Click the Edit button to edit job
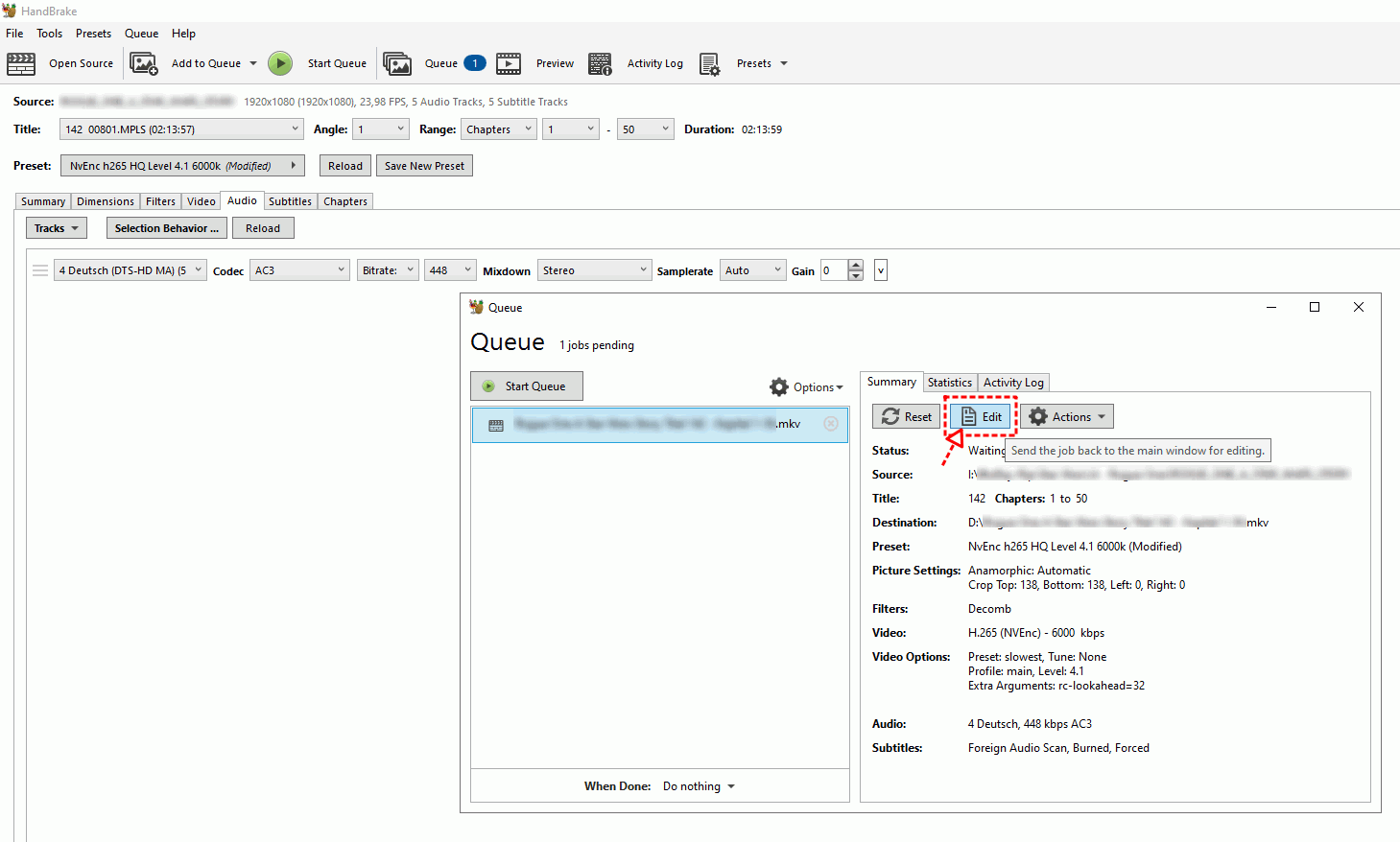Image resolution: width=1400 pixels, height=842 pixels. (981, 416)
